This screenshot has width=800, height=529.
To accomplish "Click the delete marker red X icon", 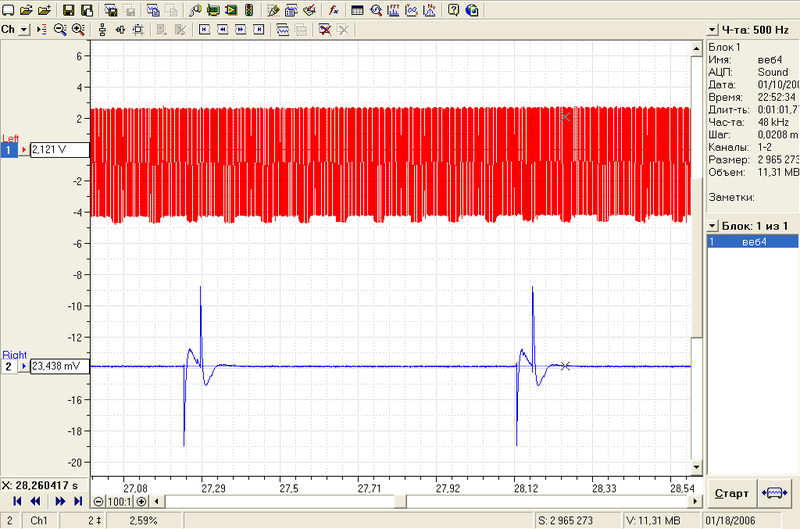I will 324,30.
